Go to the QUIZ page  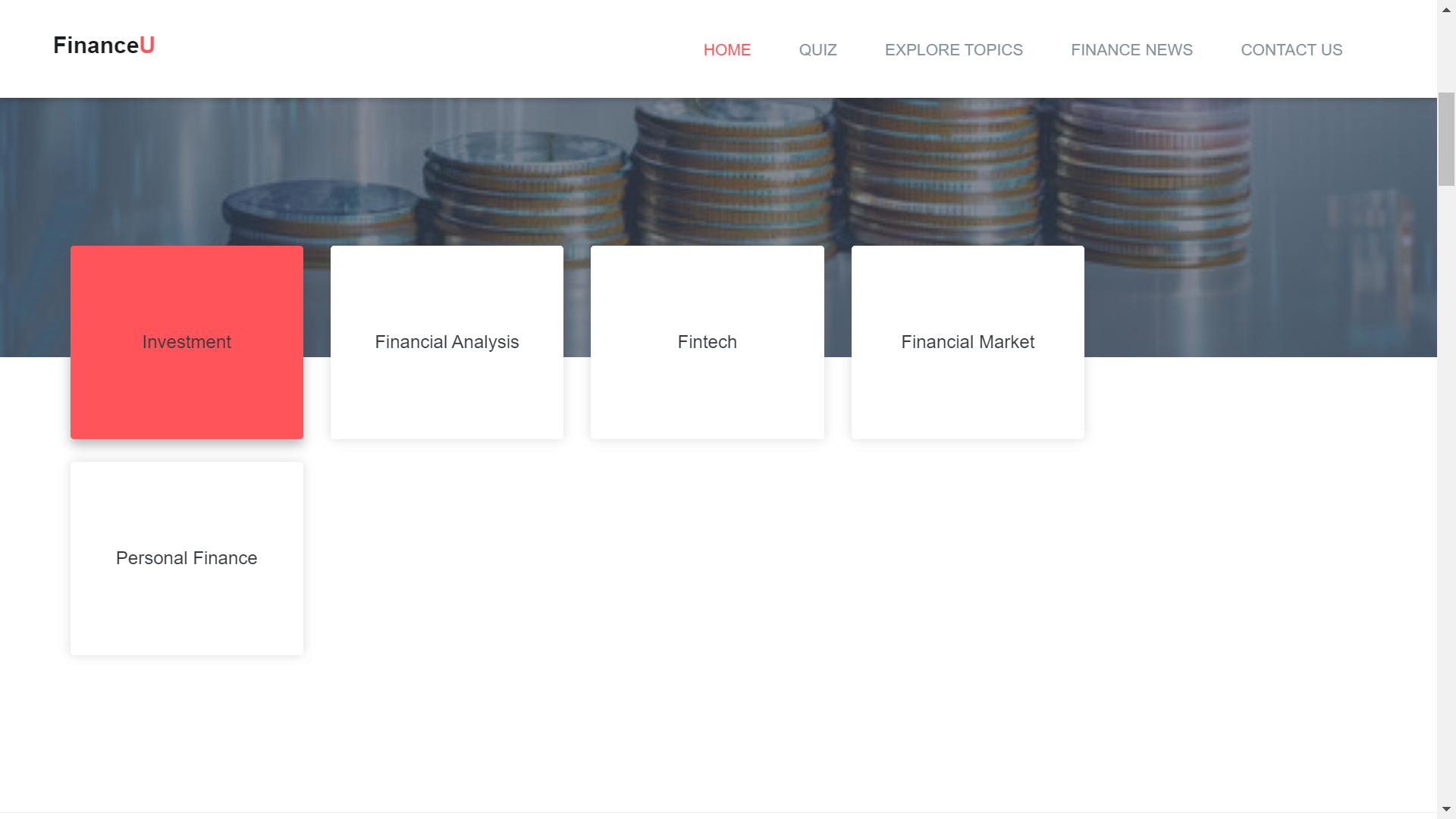tap(817, 50)
